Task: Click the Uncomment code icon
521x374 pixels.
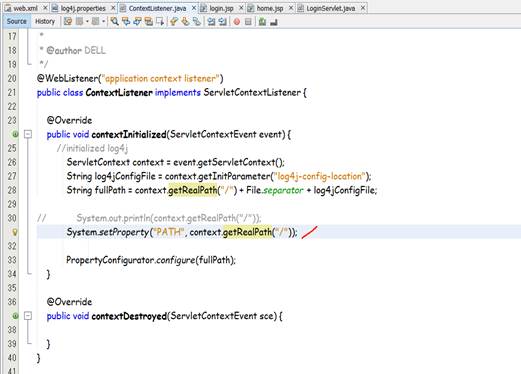Action: click(274, 22)
